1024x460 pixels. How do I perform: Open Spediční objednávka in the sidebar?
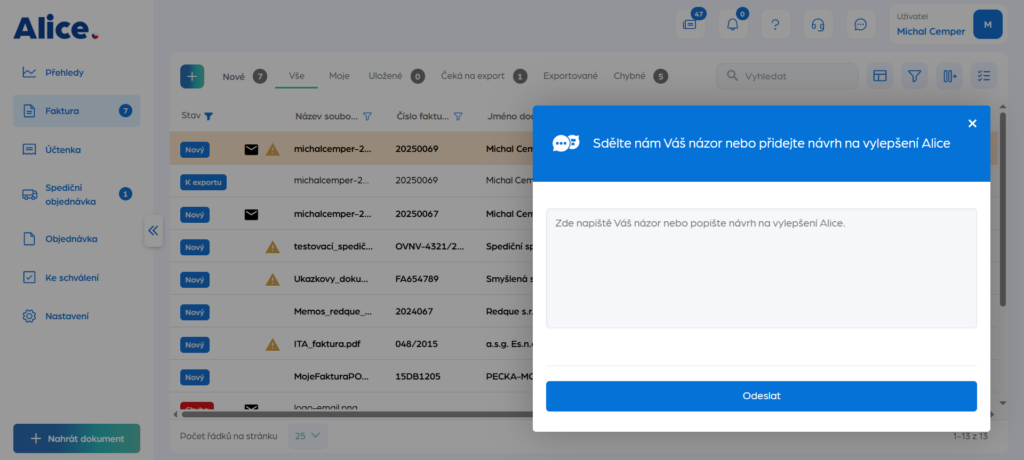coord(76,194)
